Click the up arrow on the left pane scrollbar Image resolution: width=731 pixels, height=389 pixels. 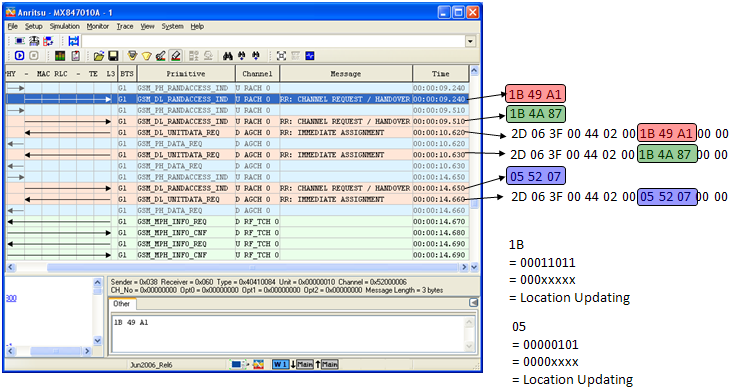click(x=97, y=282)
